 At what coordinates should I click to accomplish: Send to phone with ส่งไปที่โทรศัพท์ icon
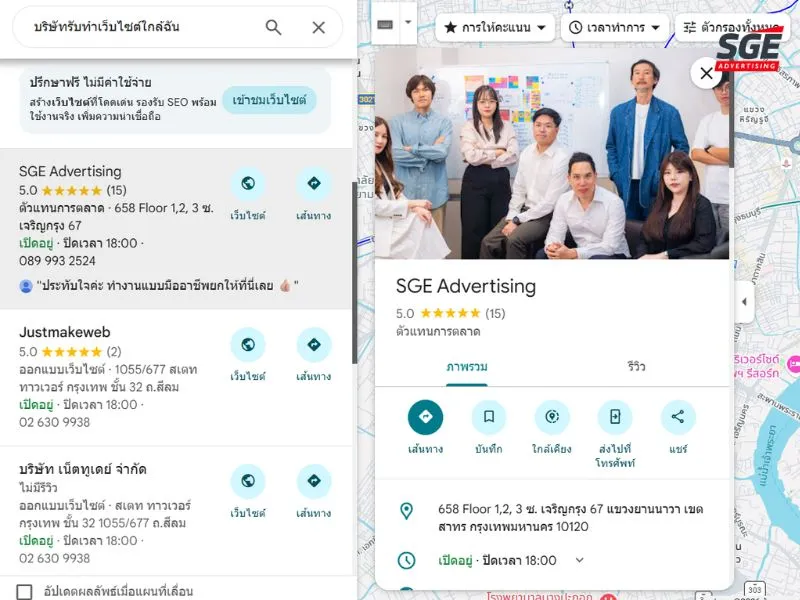tap(615, 417)
